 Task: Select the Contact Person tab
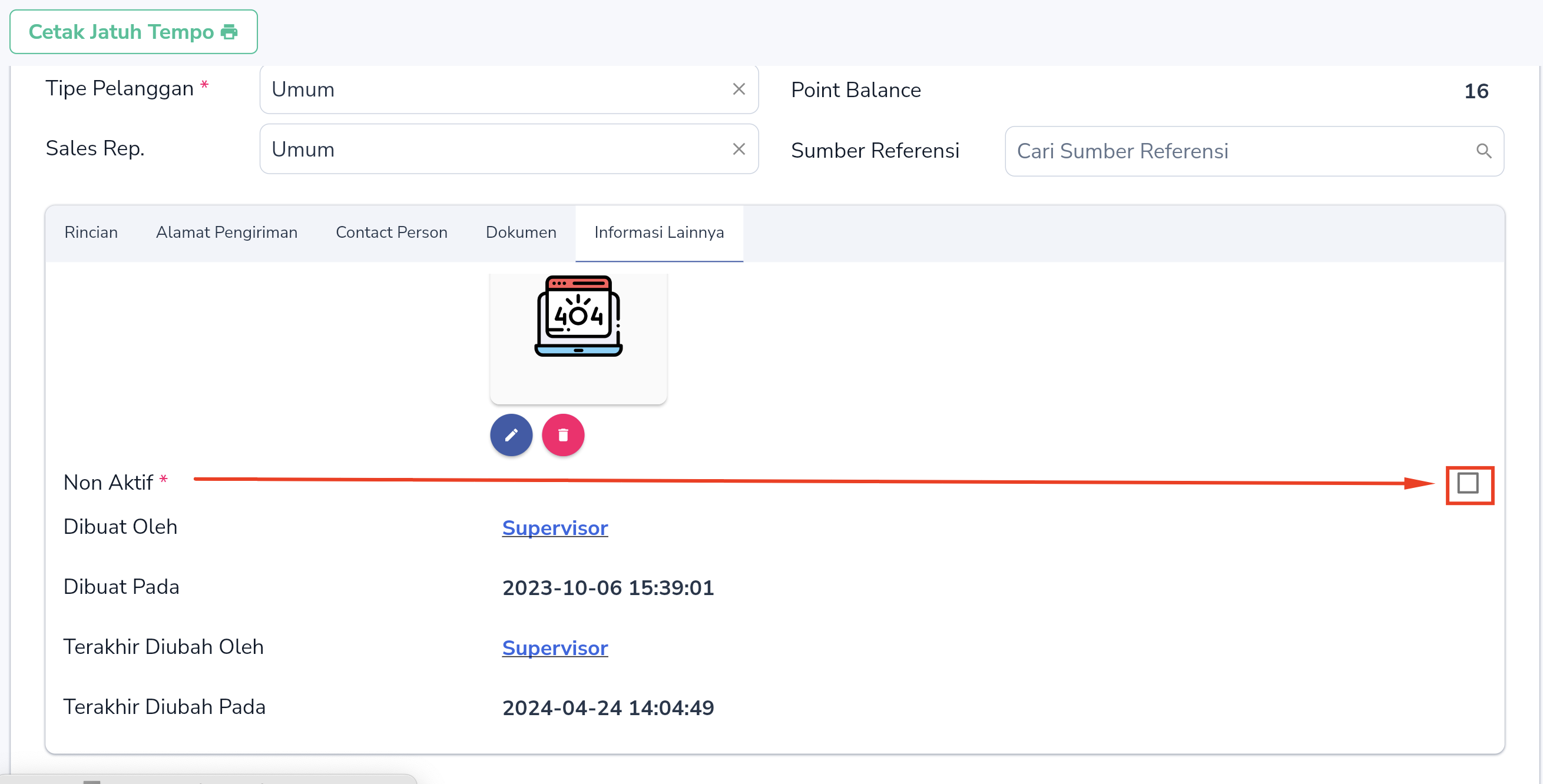pyautogui.click(x=392, y=232)
